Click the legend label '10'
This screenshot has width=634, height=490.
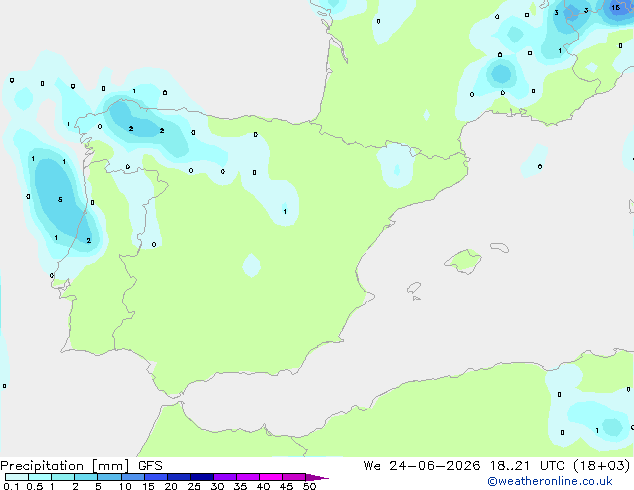(125, 486)
